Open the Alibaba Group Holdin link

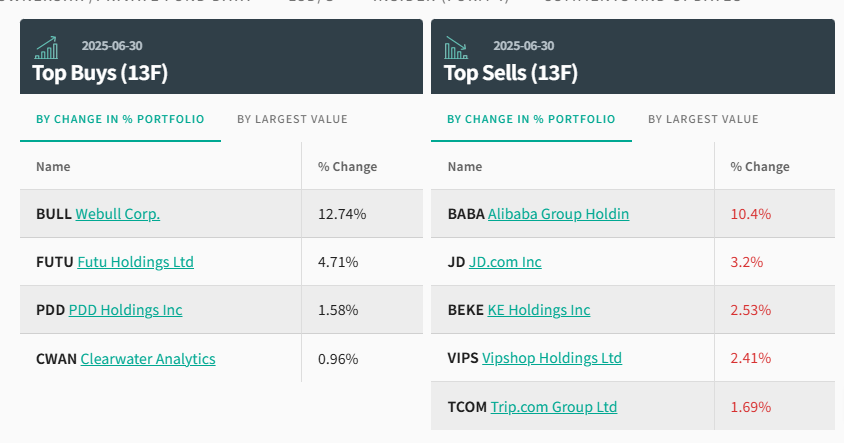[558, 214]
